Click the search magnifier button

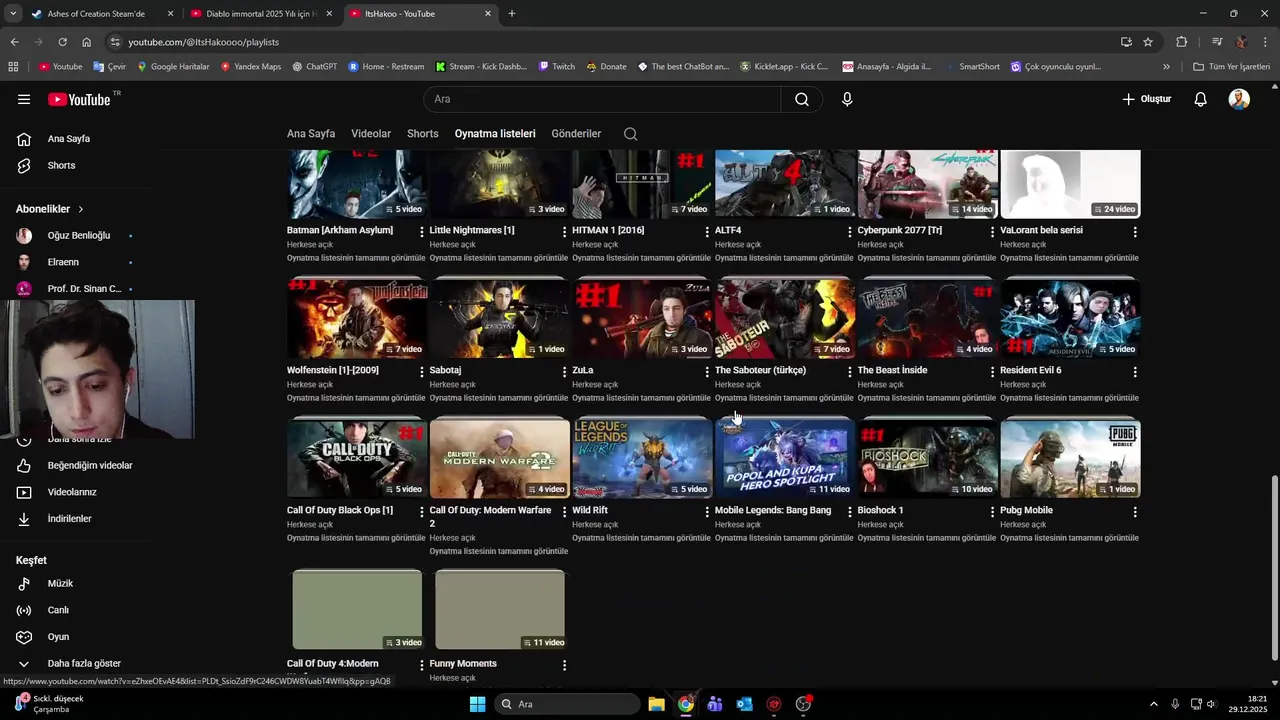(802, 99)
